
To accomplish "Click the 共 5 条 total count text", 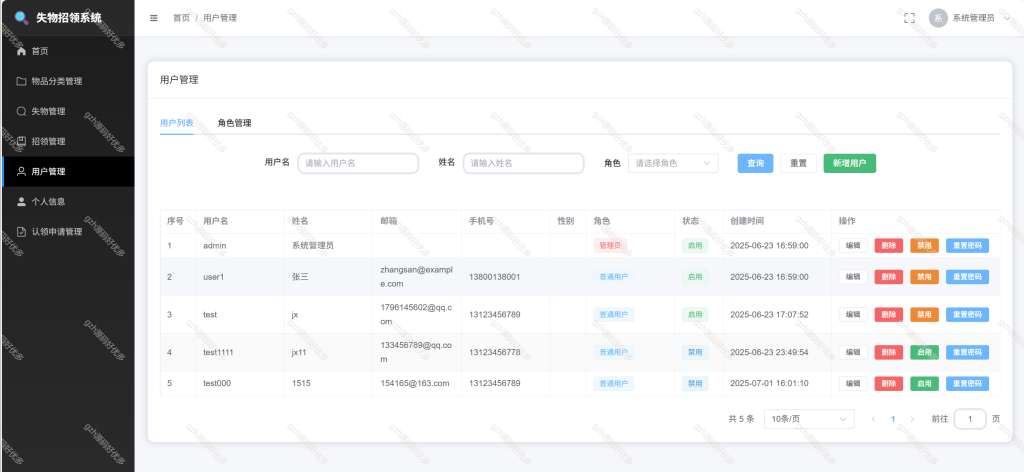I will (741, 418).
